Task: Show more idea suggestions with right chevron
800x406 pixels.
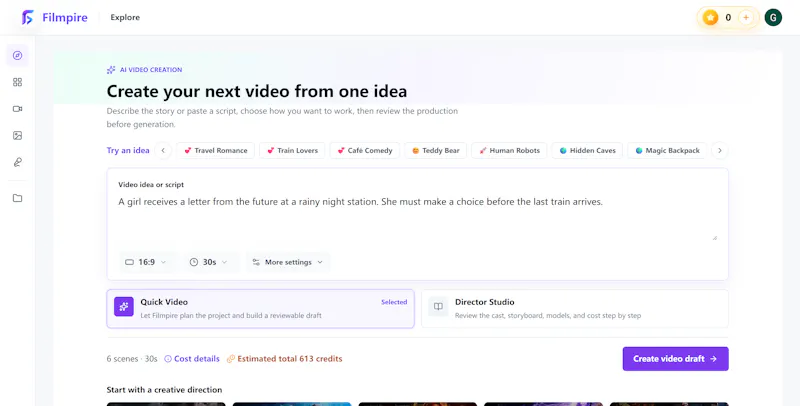Action: coord(720,150)
